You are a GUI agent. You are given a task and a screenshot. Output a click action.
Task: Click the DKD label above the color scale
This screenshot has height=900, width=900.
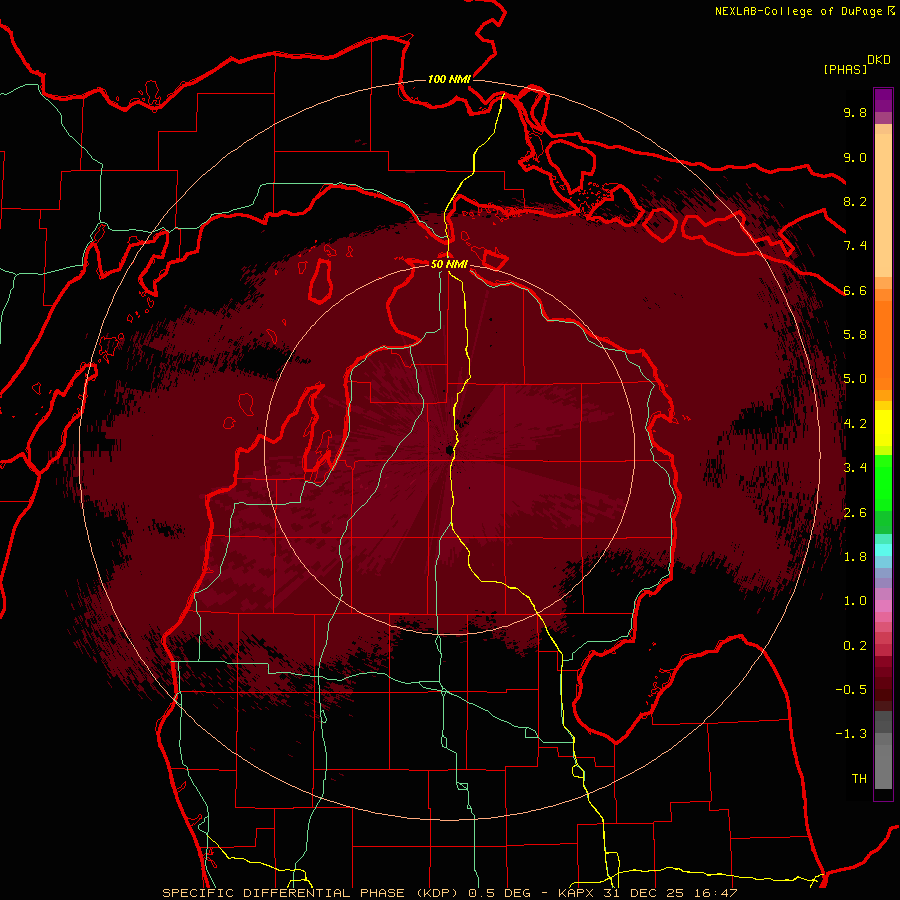pos(879,60)
